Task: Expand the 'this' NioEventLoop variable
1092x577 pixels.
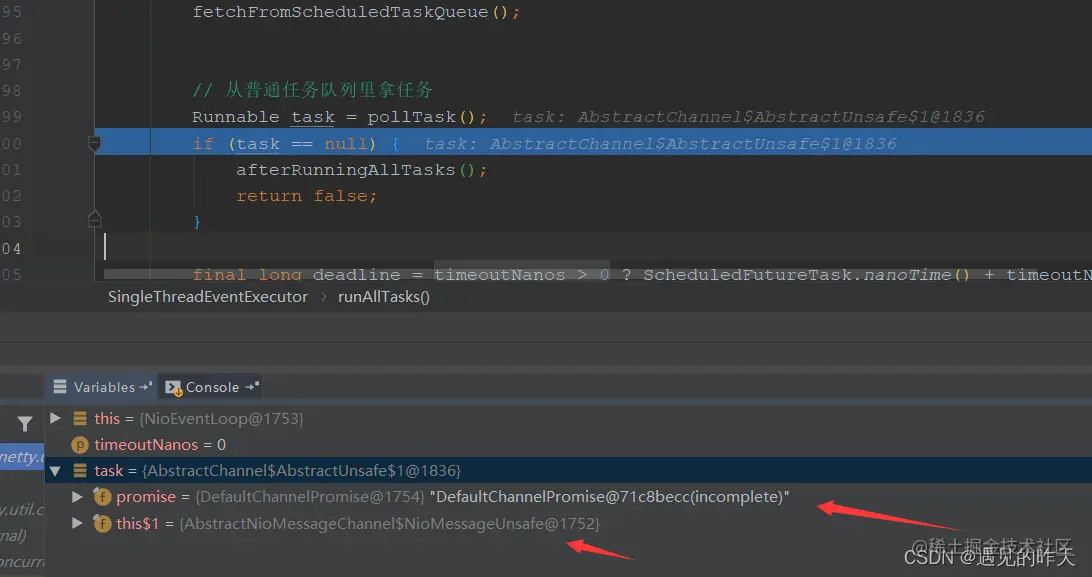Action: point(56,418)
